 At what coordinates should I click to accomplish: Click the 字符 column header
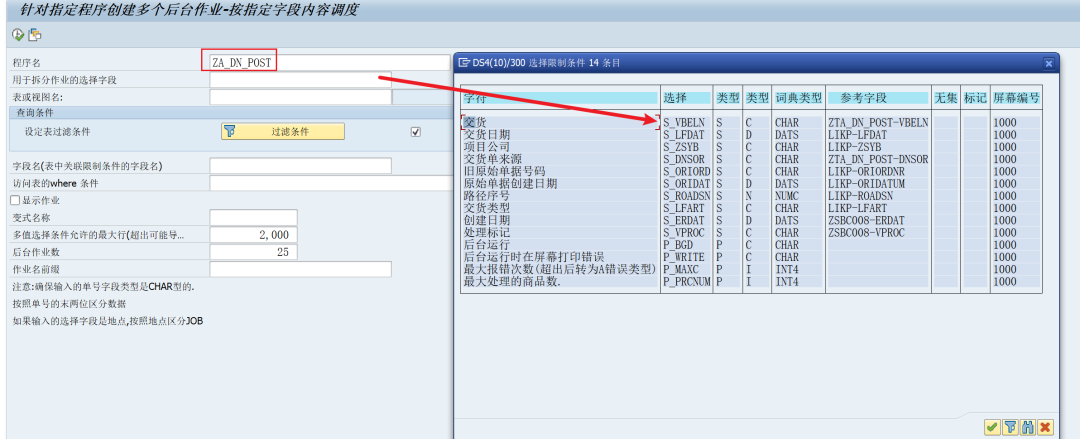(560, 99)
